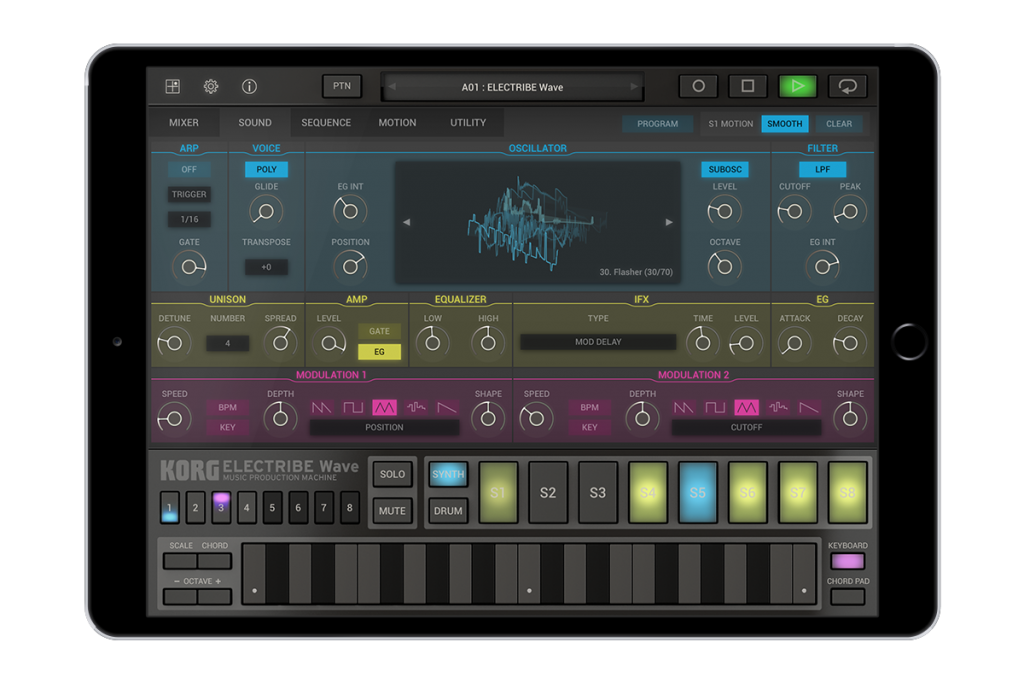Adjust the VOICE GLIDE knob
This screenshot has height=683, width=1024.
[x=266, y=211]
